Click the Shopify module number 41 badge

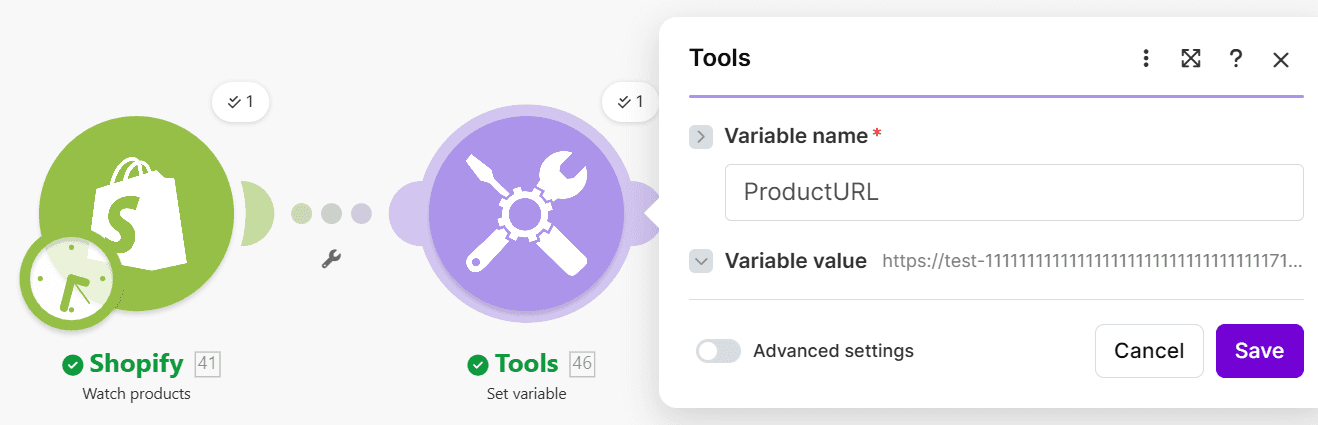(x=207, y=364)
